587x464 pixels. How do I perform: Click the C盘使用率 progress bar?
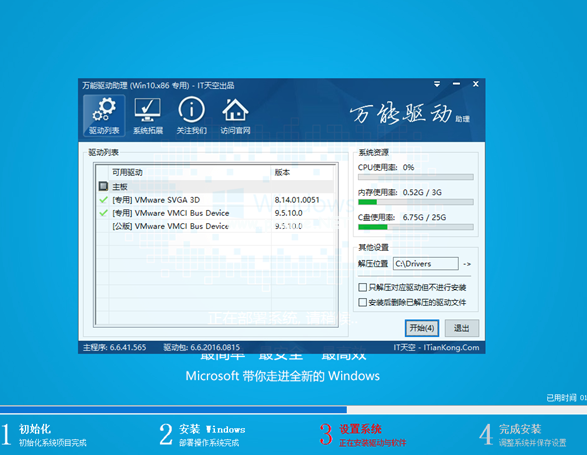tap(416, 227)
